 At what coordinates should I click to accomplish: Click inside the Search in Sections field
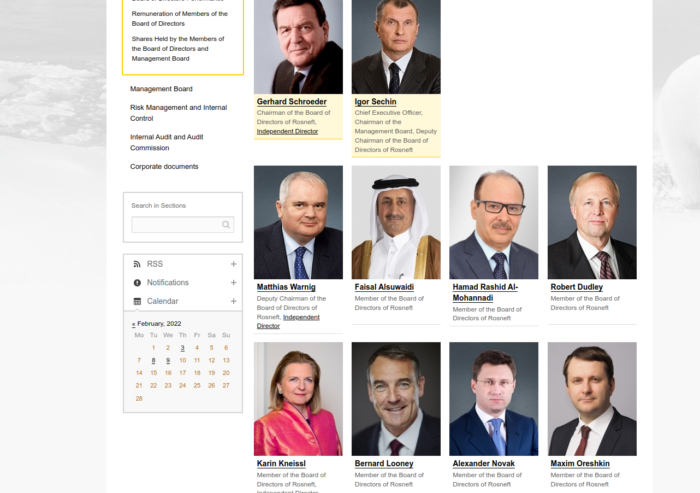[x=183, y=225]
